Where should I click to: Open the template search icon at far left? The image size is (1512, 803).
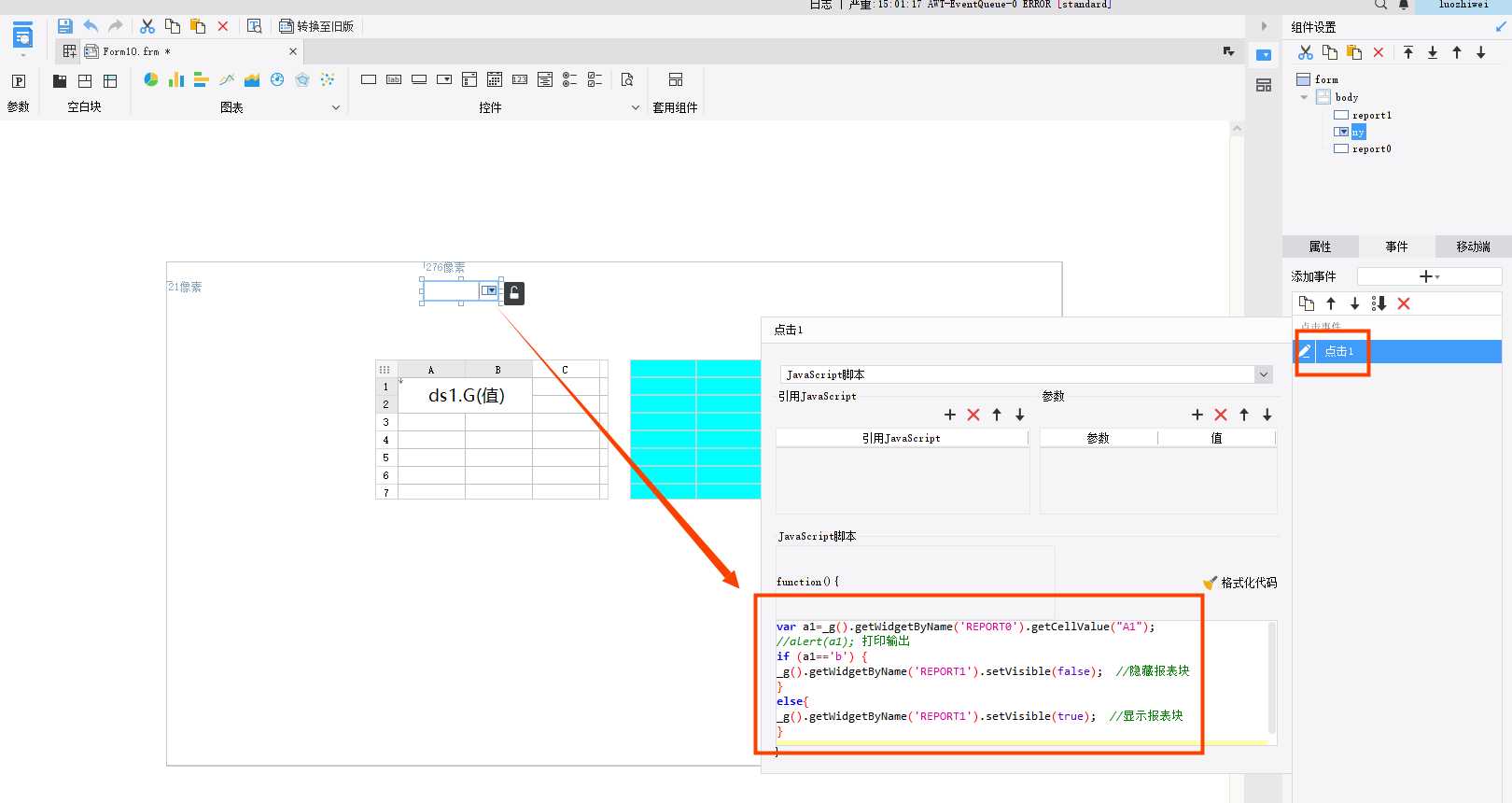(x=22, y=37)
